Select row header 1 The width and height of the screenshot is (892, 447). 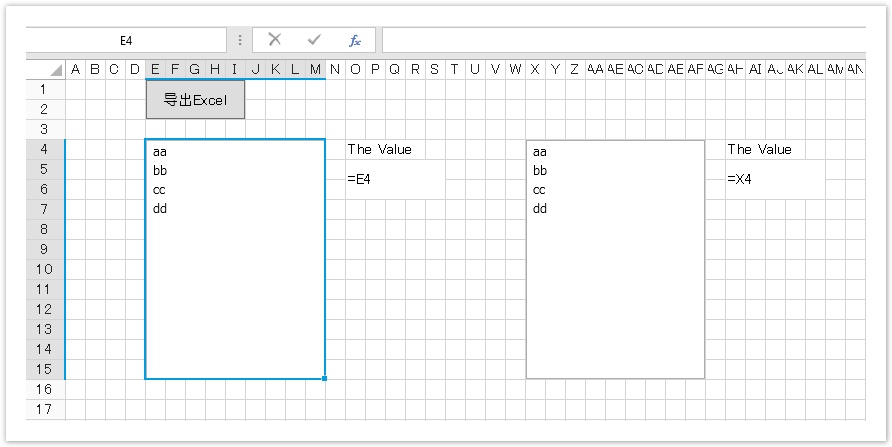pos(43,89)
